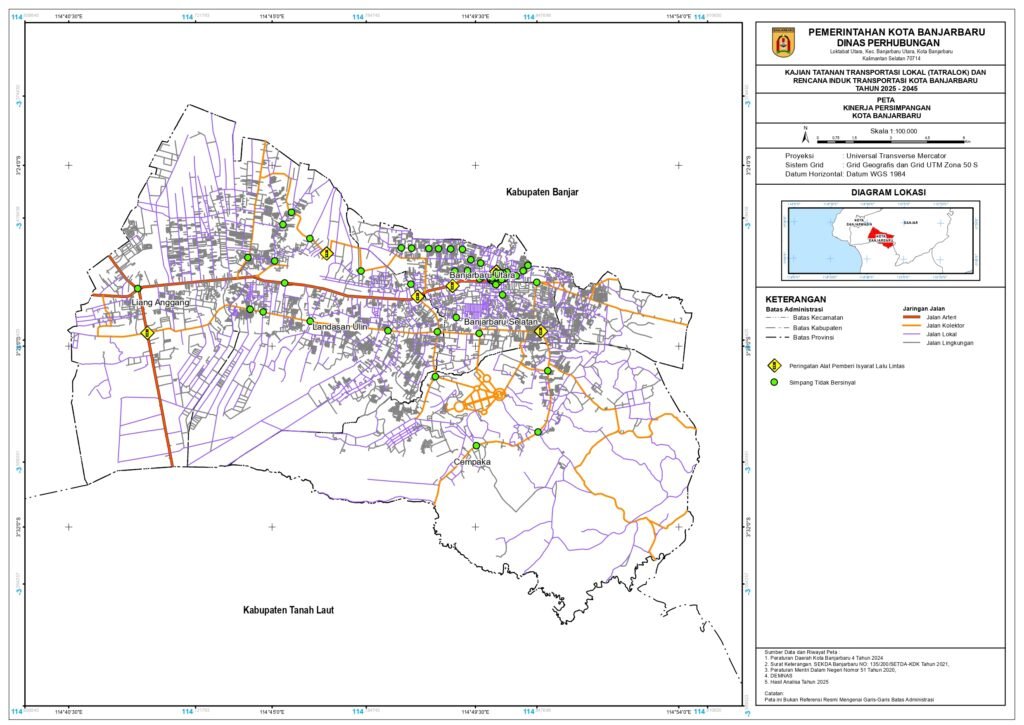Click the KETERANGAN legend heading
Viewport: 1024px width, 725px height.
[795, 299]
